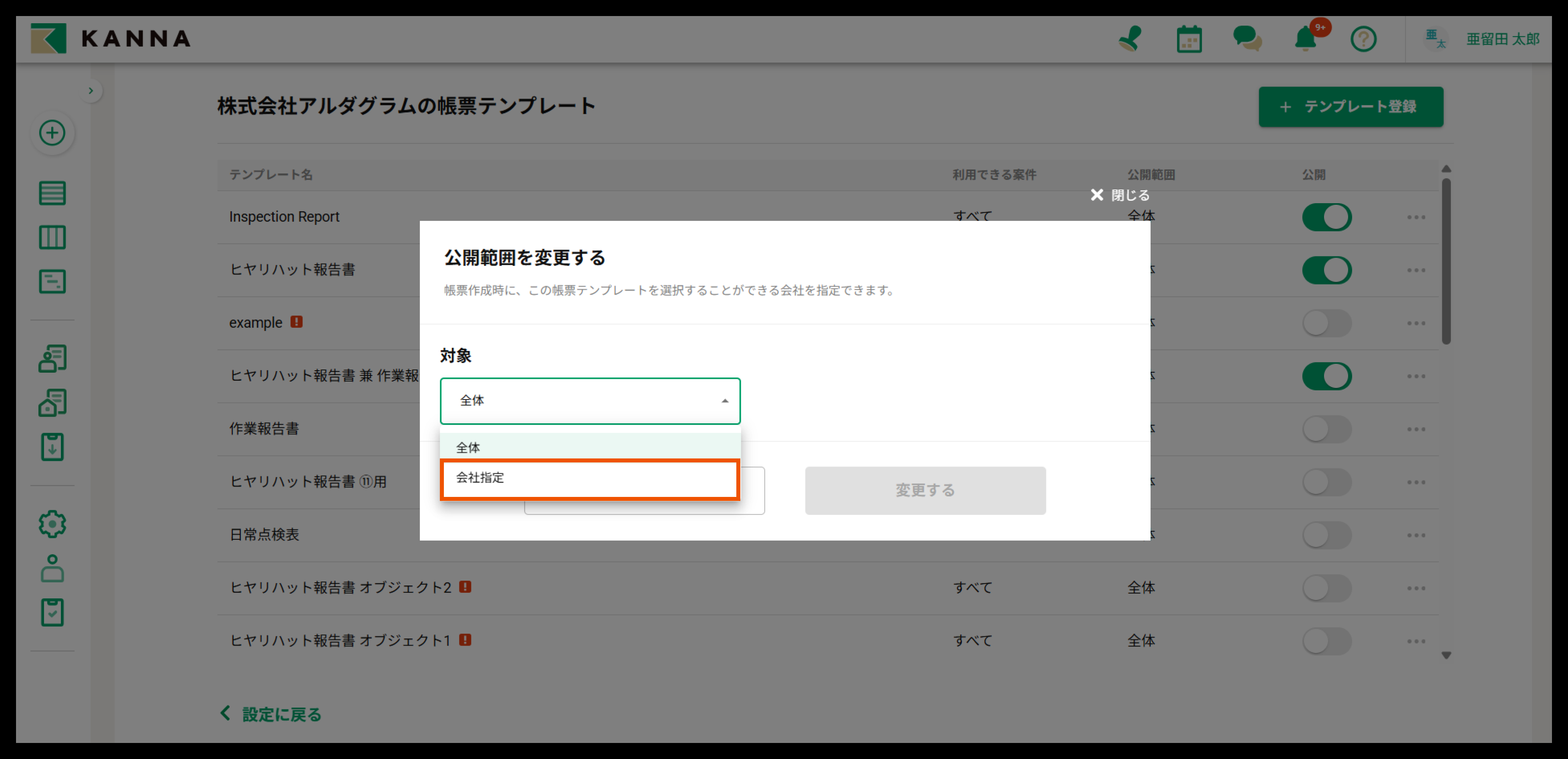This screenshot has width=1568, height=759.
Task: Expand the sidebar with chevron arrow
Action: tap(91, 91)
